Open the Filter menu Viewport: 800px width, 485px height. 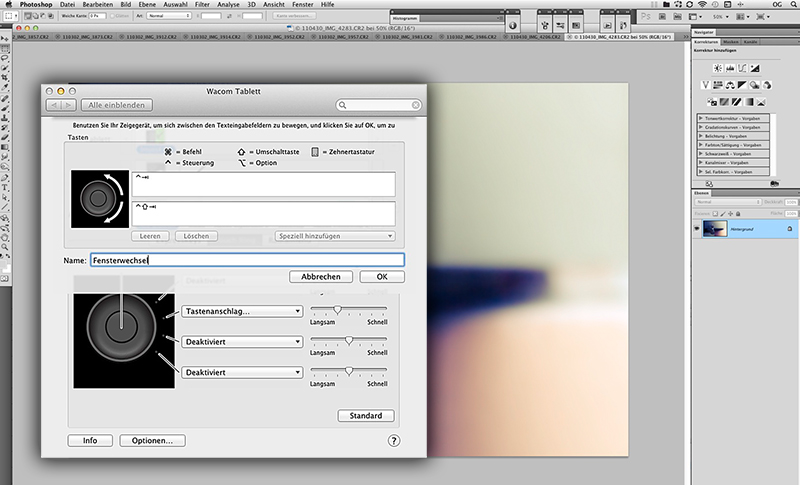203,5
